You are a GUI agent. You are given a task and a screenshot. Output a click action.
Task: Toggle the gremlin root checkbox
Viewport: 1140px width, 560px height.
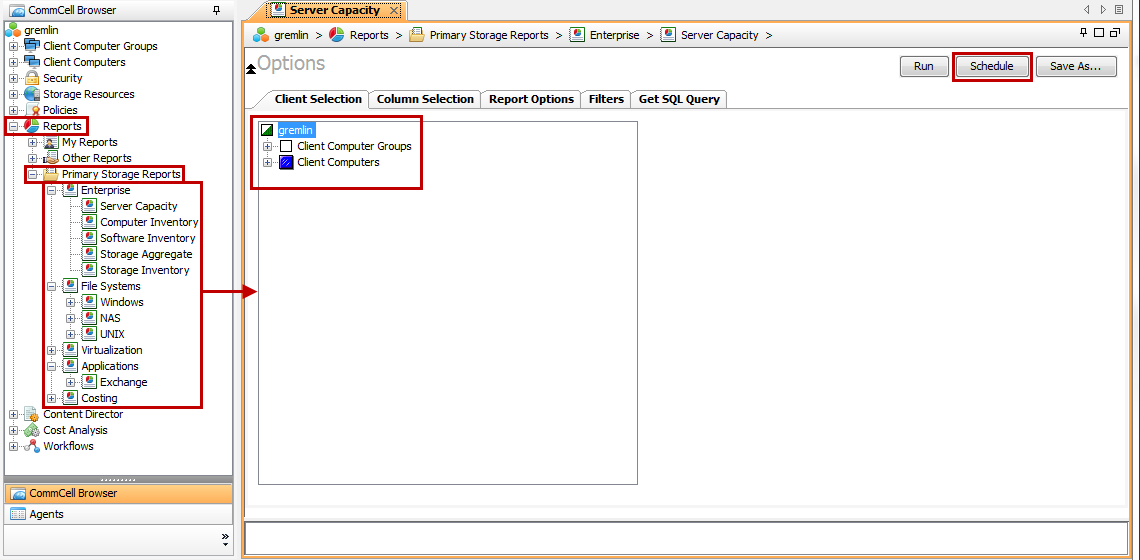[267, 130]
